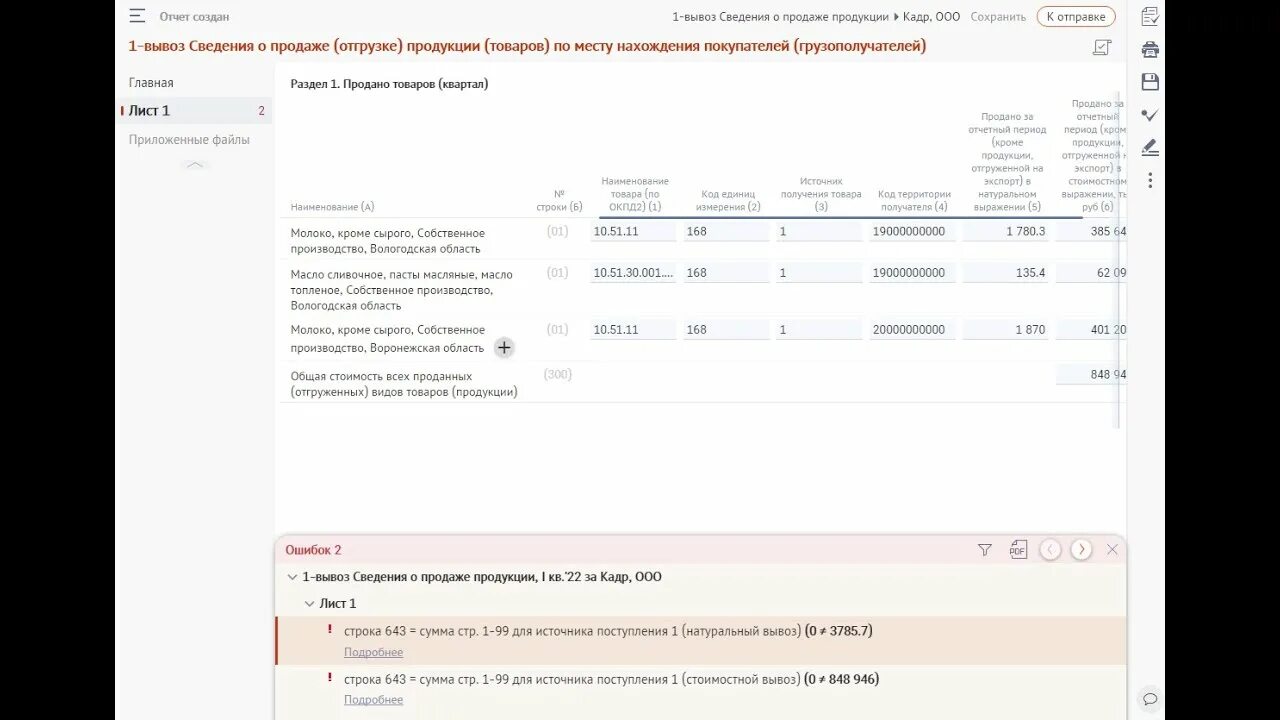
Task: Click Сохранить link in header
Action: pyautogui.click(x=998, y=16)
